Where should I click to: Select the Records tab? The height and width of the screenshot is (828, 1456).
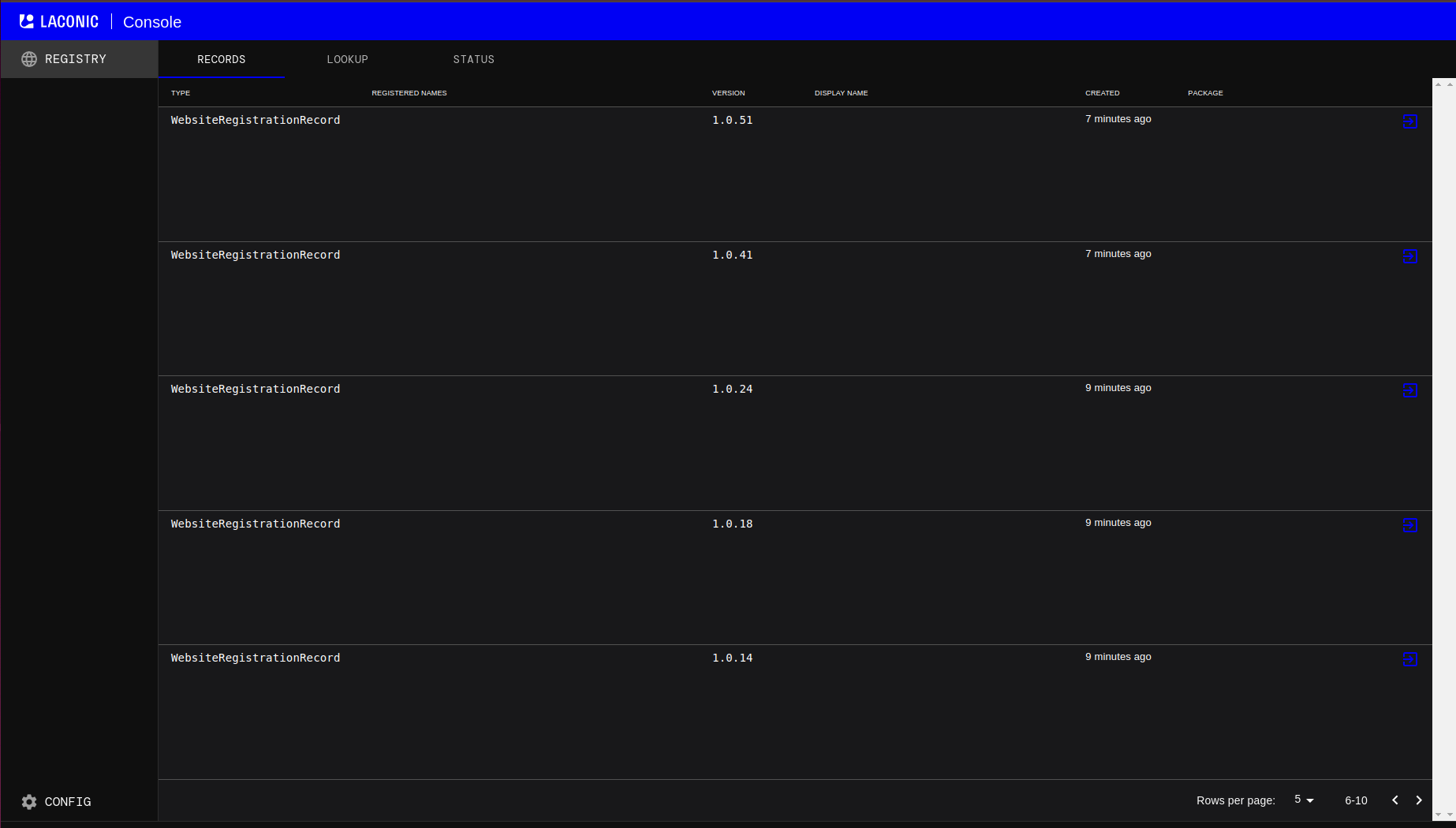(221, 60)
